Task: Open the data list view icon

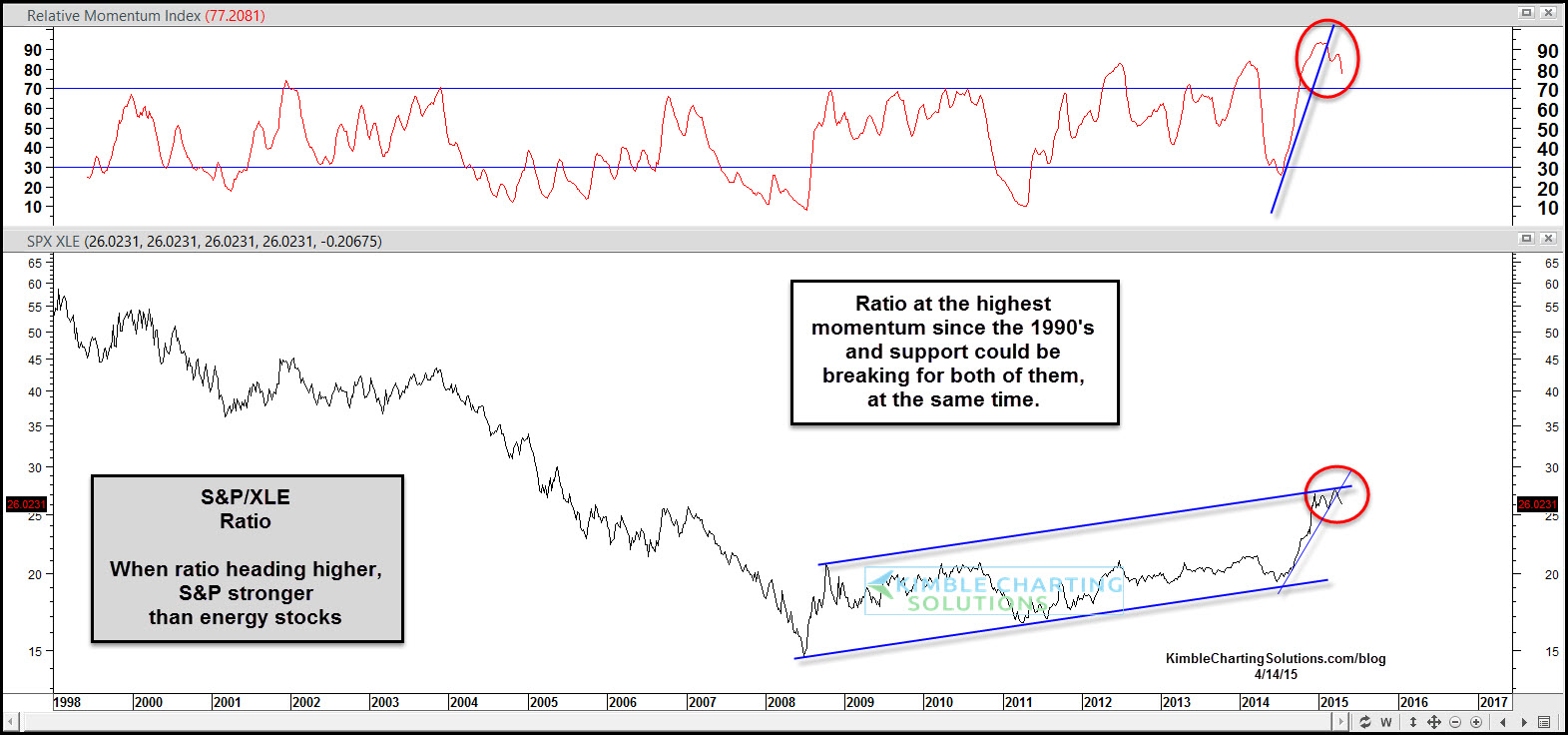Action: click(1544, 722)
